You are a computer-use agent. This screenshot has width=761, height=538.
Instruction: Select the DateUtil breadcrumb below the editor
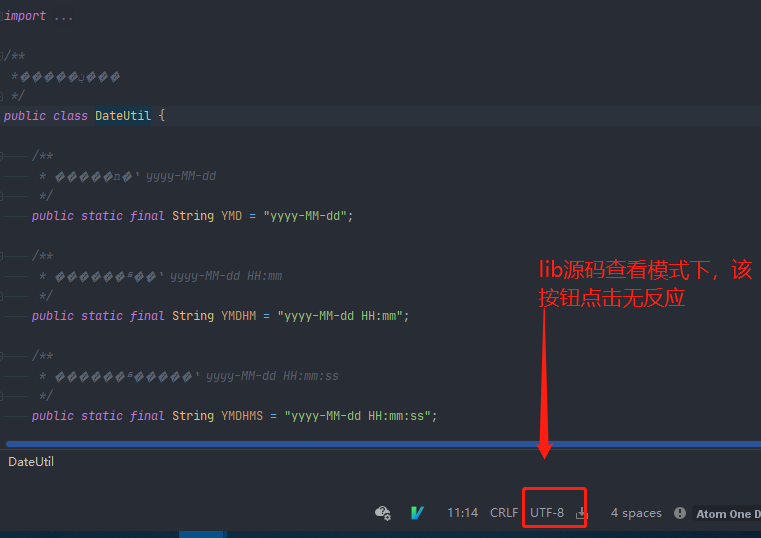(31, 462)
